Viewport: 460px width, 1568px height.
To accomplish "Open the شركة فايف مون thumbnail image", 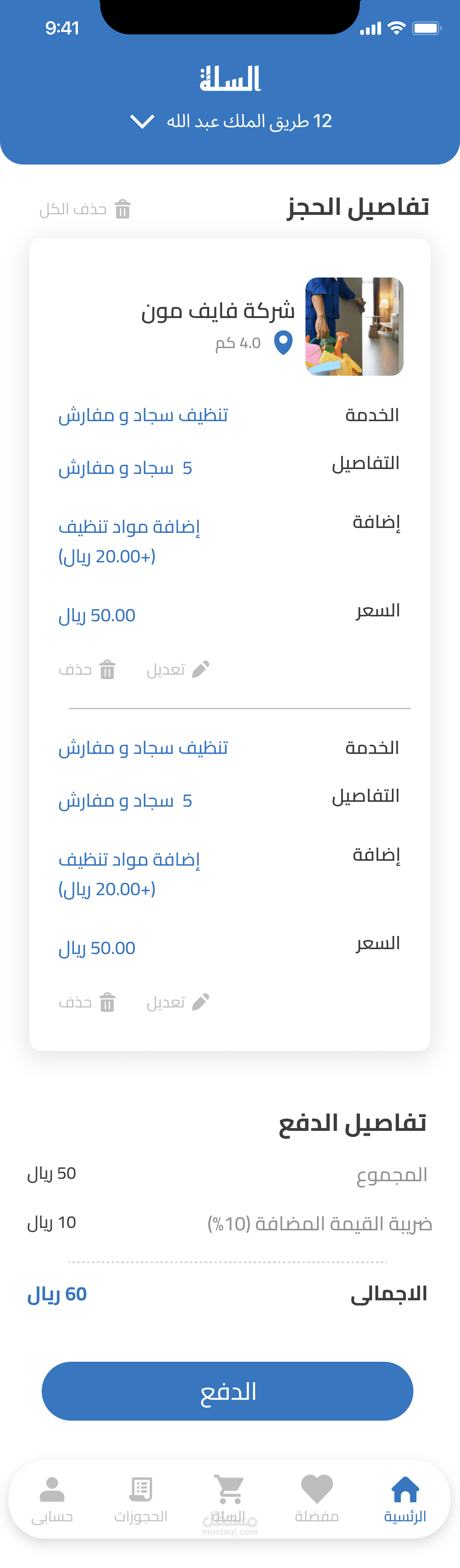I will [354, 326].
